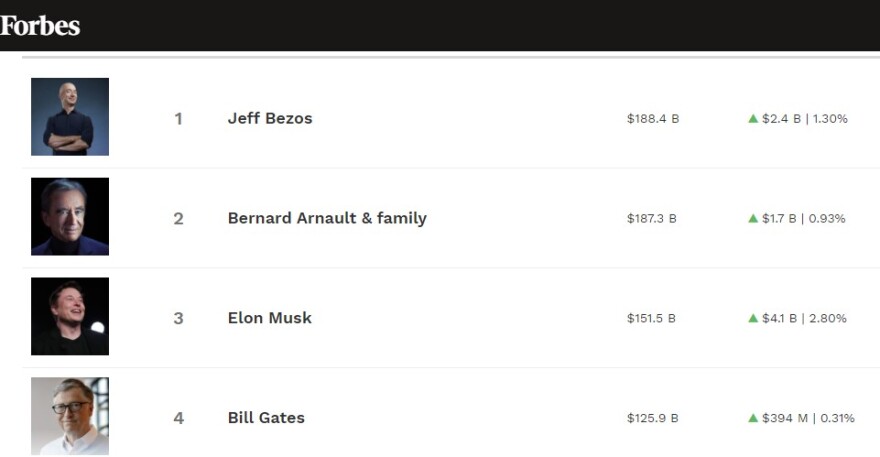Open the Bernard Arnault & family link
The width and height of the screenshot is (880, 457).
coord(327,218)
